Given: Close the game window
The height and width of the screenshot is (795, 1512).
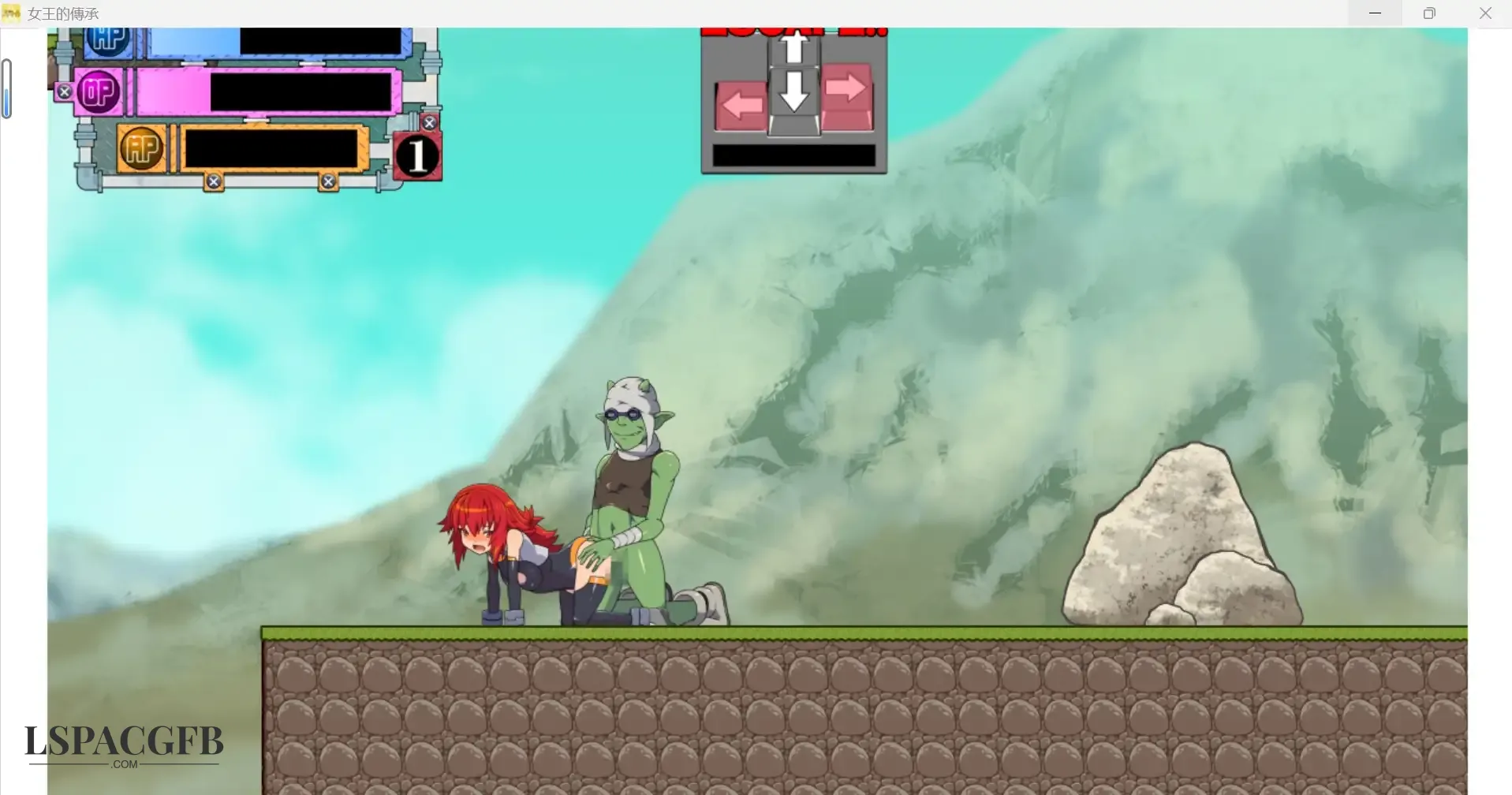Looking at the screenshot, I should pyautogui.click(x=1485, y=13).
